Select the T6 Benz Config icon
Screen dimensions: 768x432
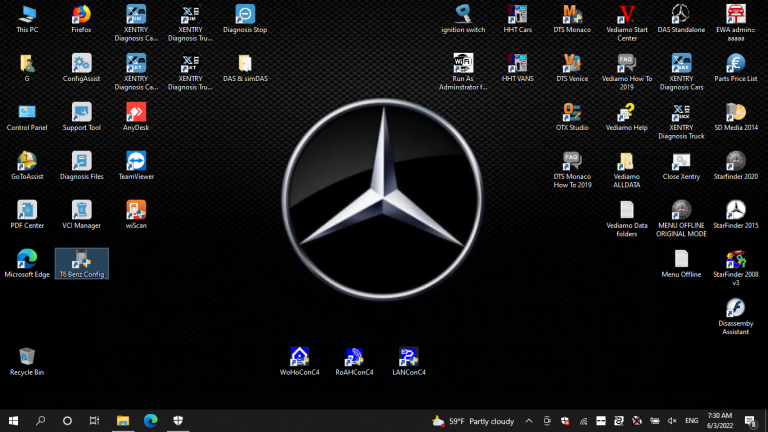pos(81,264)
